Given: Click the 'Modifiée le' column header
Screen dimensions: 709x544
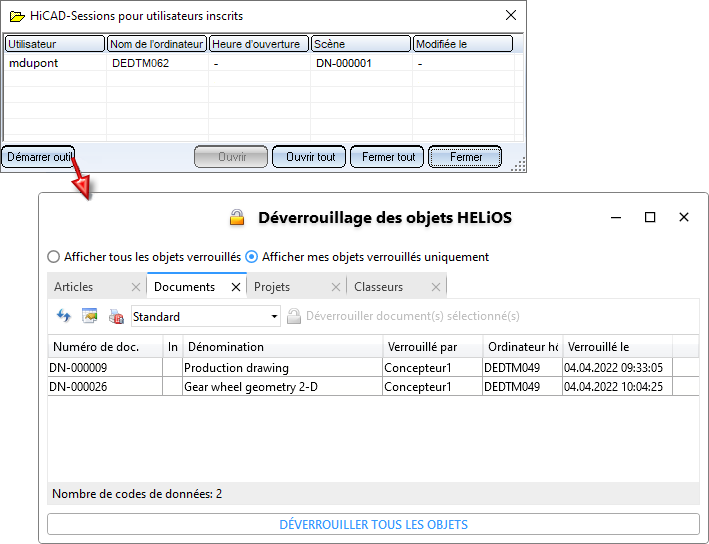Looking at the screenshot, I should click(x=463, y=44).
